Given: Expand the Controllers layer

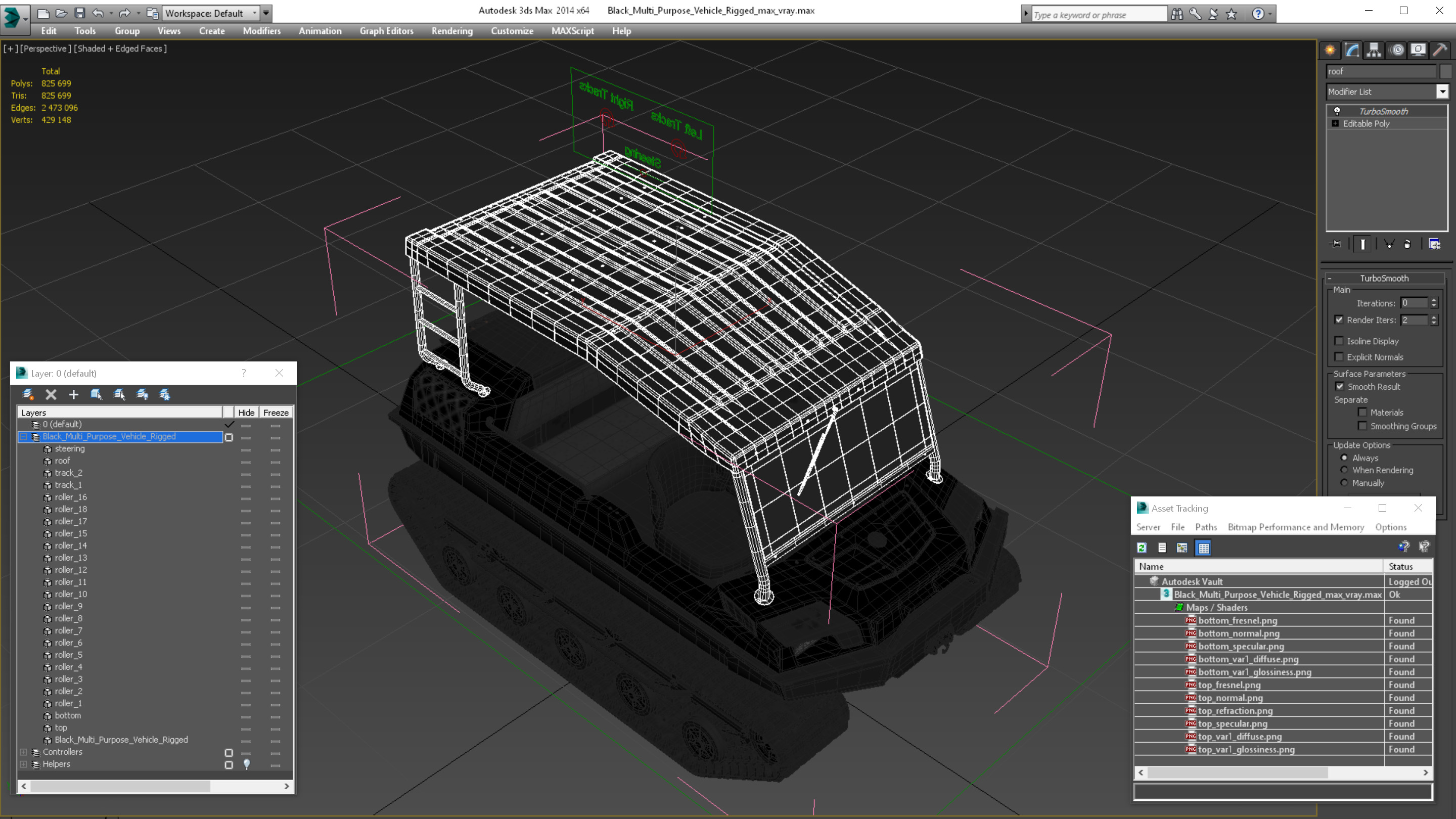Looking at the screenshot, I should click(x=23, y=752).
